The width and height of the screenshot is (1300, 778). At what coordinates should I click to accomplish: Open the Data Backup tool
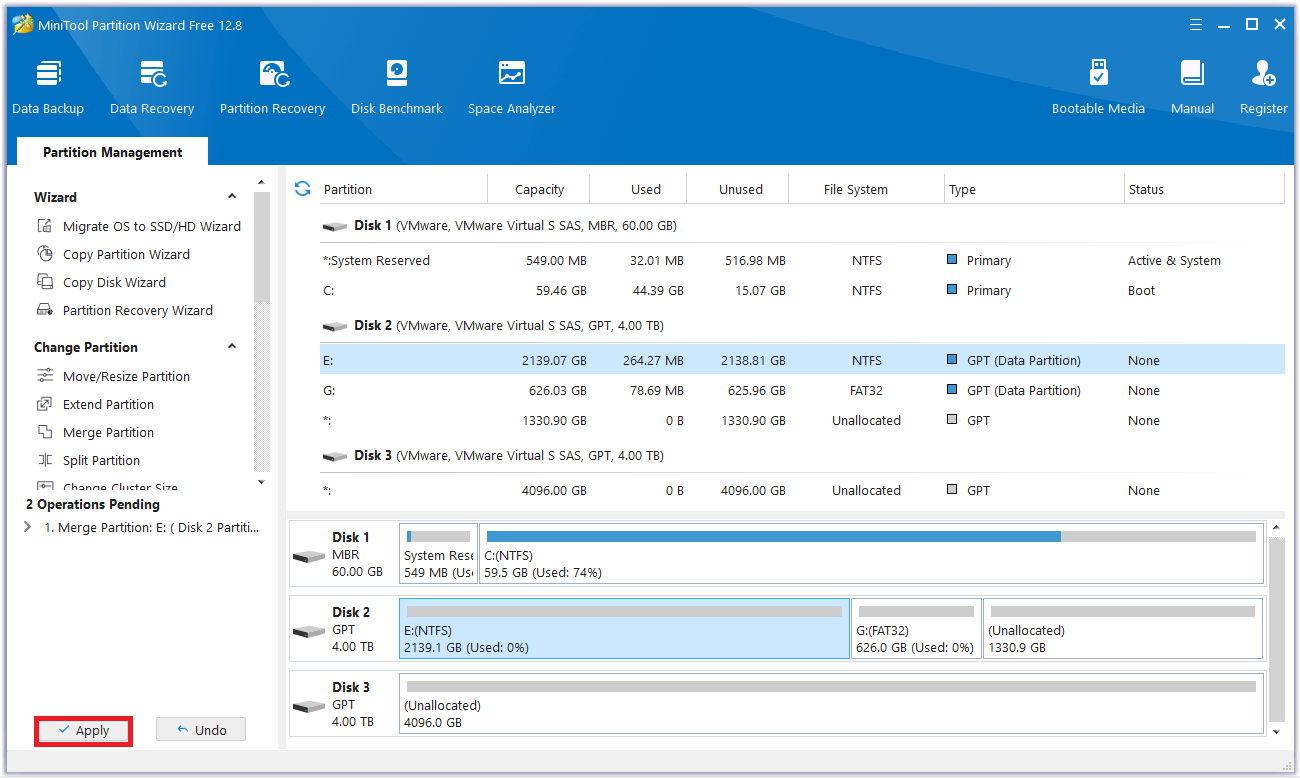[48, 87]
